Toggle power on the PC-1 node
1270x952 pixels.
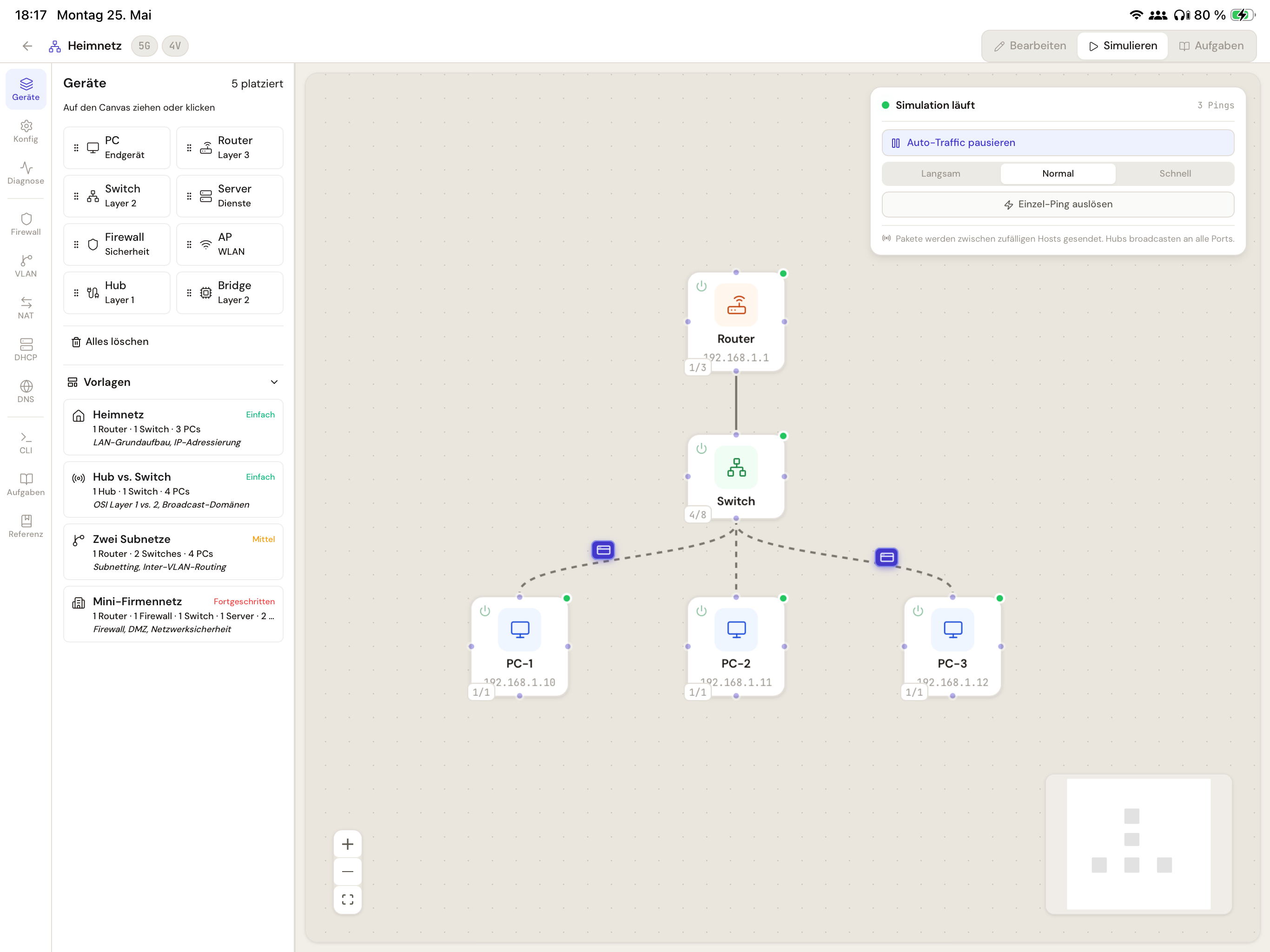click(x=485, y=611)
